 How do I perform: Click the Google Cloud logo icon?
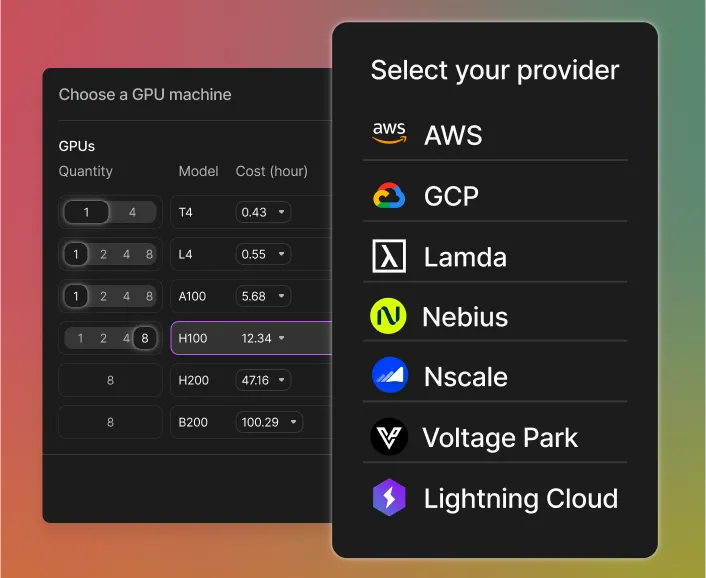tap(389, 195)
